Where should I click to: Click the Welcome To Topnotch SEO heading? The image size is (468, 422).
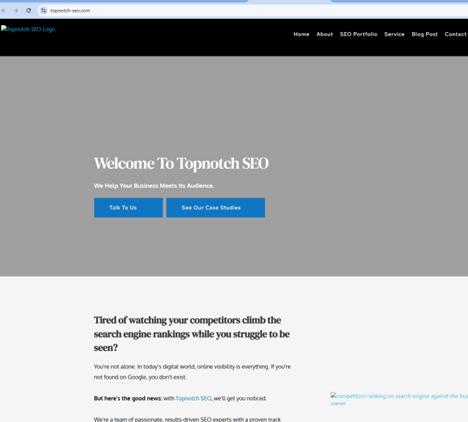[x=181, y=164]
